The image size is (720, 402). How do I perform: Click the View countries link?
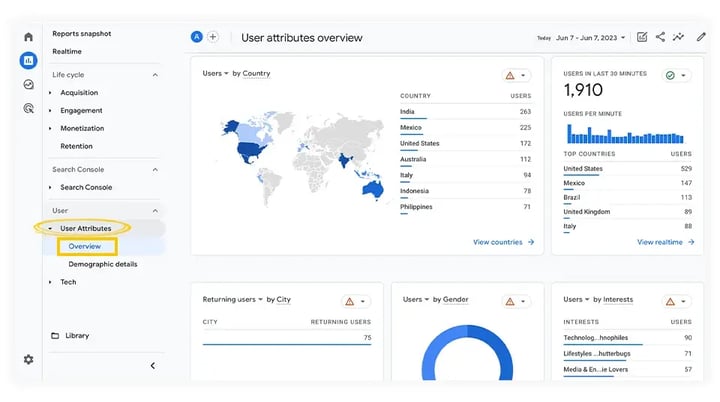pos(503,242)
